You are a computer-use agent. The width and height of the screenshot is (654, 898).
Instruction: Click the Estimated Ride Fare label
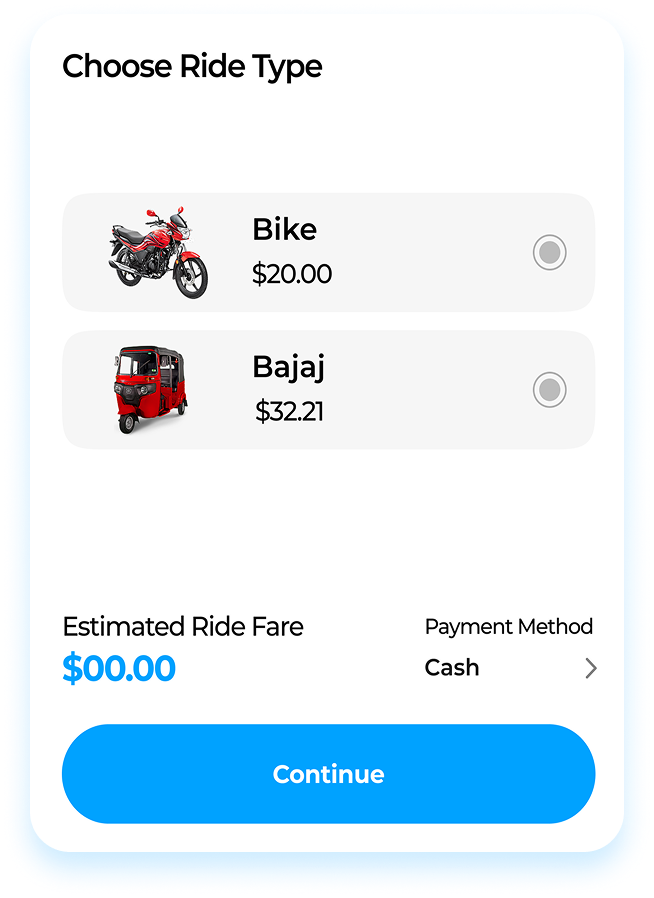pos(182,627)
